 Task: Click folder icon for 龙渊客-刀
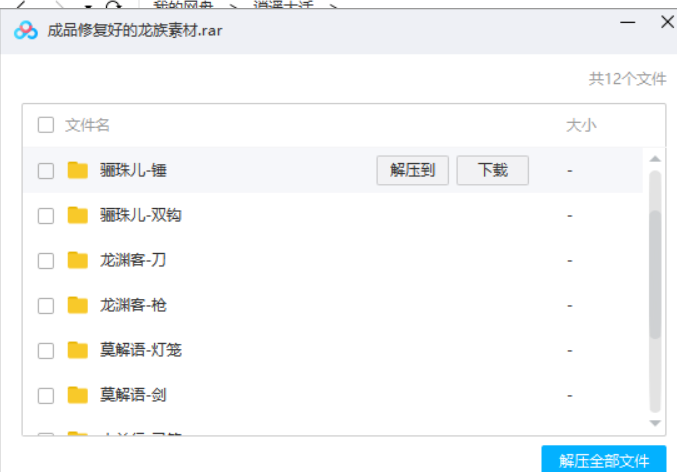point(78,260)
